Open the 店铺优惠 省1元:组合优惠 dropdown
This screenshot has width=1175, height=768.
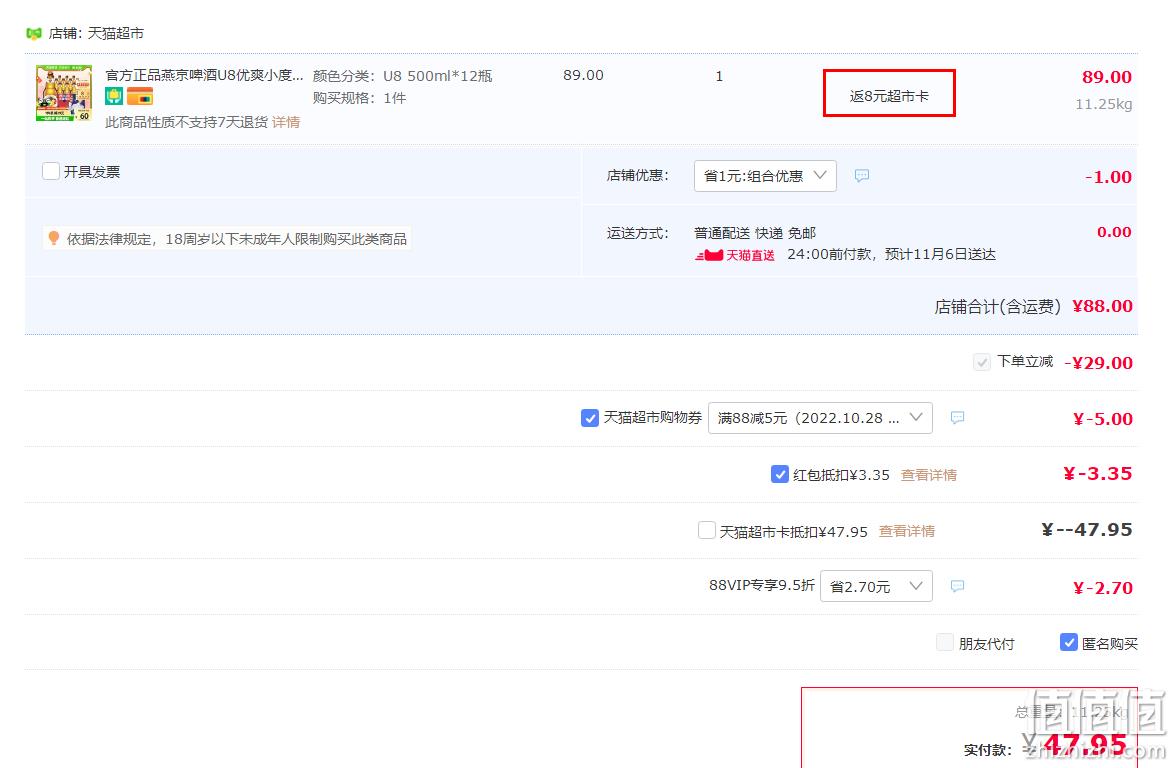pyautogui.click(x=765, y=175)
